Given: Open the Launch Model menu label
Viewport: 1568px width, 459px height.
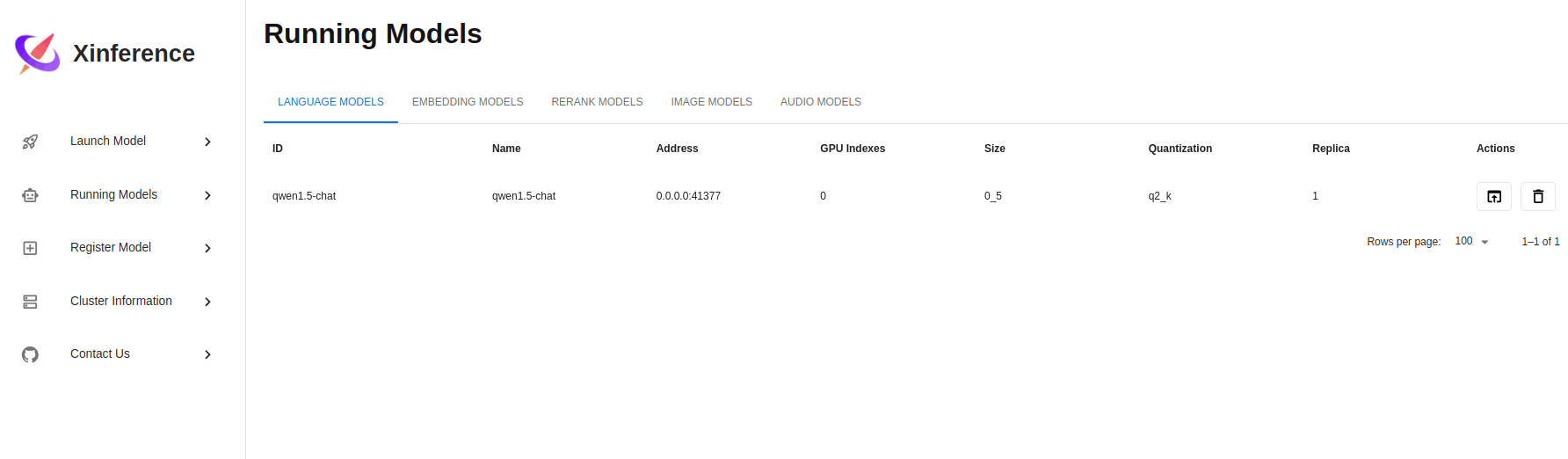Looking at the screenshot, I should (108, 141).
